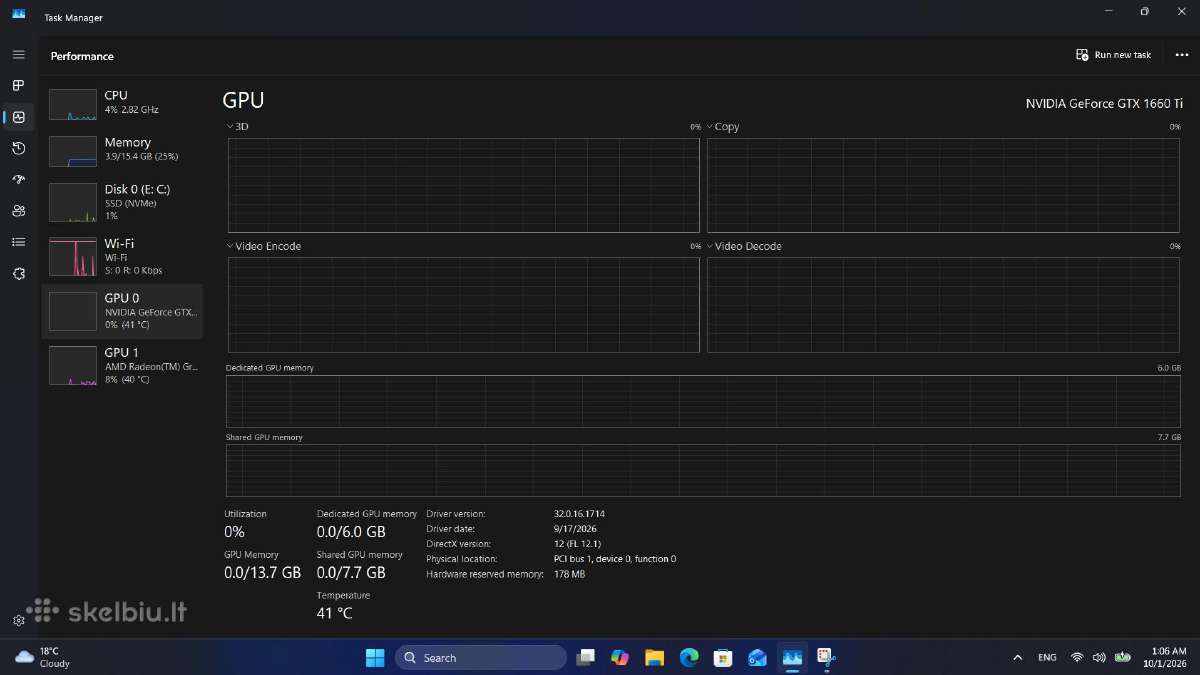Click the Utilization 0% value
The image size is (1200, 675).
point(234,532)
